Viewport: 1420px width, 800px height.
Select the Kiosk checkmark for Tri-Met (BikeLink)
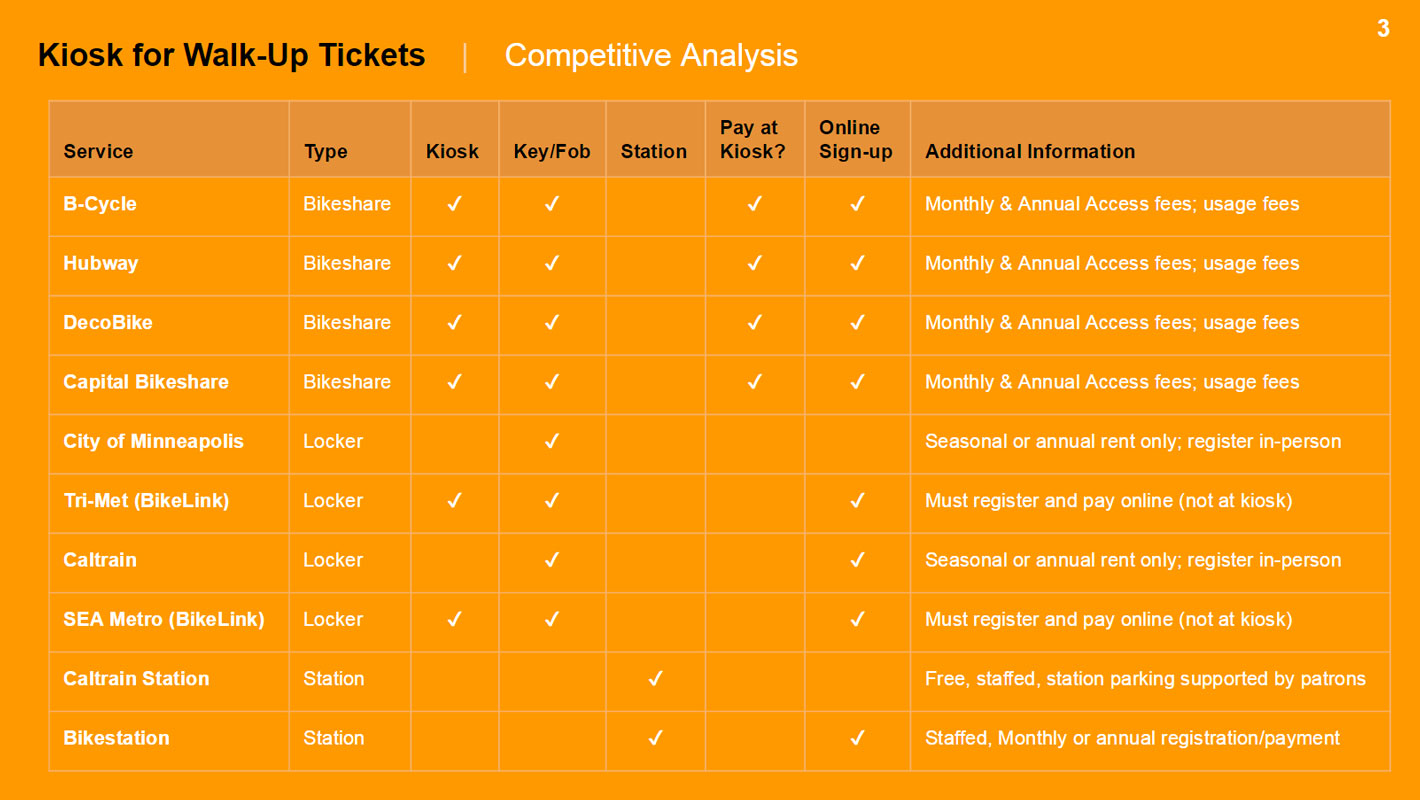(x=454, y=500)
